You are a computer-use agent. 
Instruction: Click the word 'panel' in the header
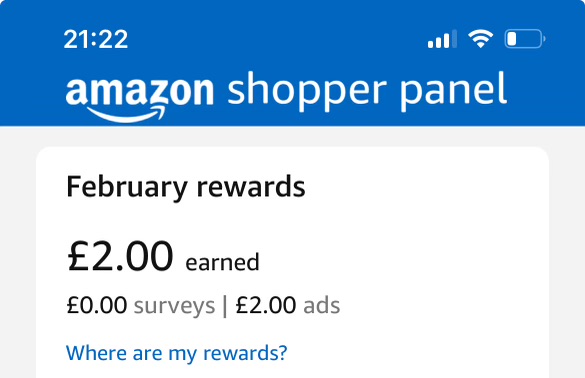(454, 92)
